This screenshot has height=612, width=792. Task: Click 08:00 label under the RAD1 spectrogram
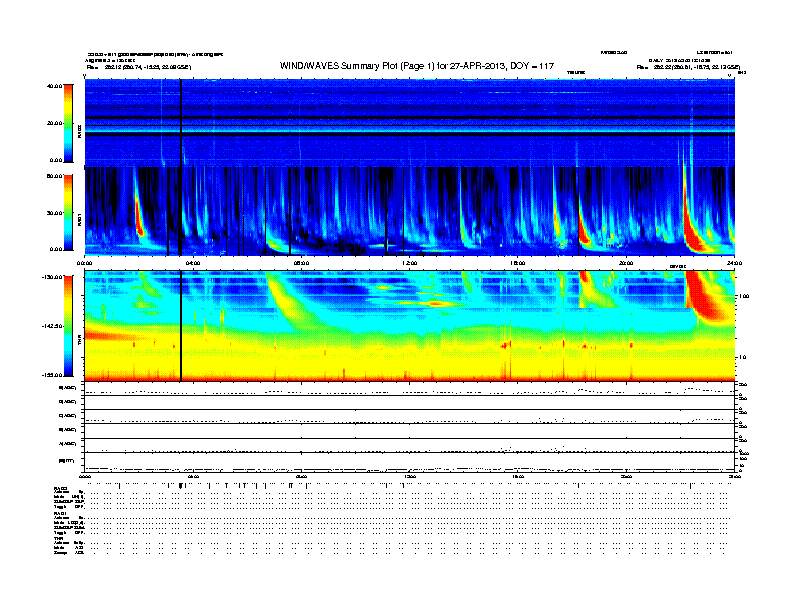[301, 263]
